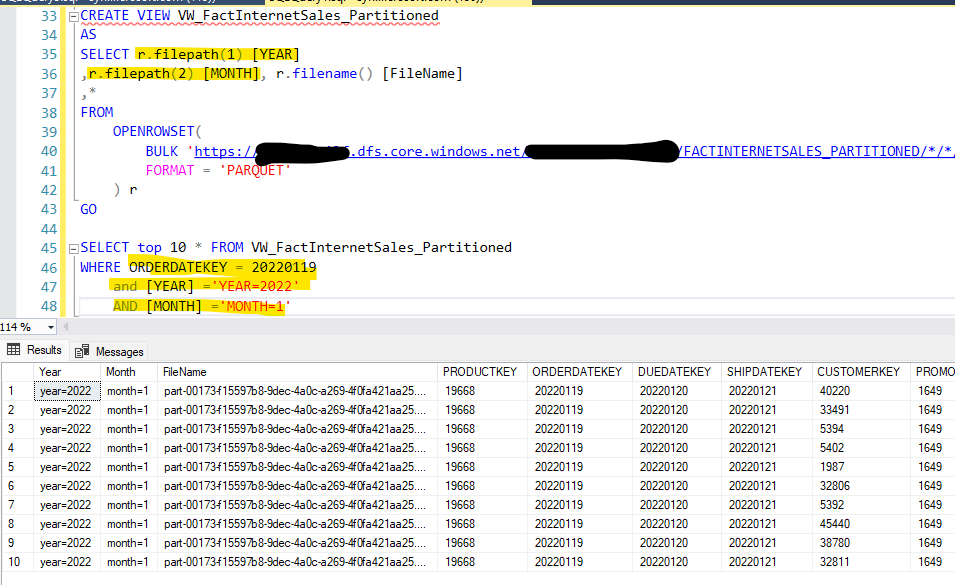955x585 pixels.
Task: Switch to the Messages tab
Action: 110,352
